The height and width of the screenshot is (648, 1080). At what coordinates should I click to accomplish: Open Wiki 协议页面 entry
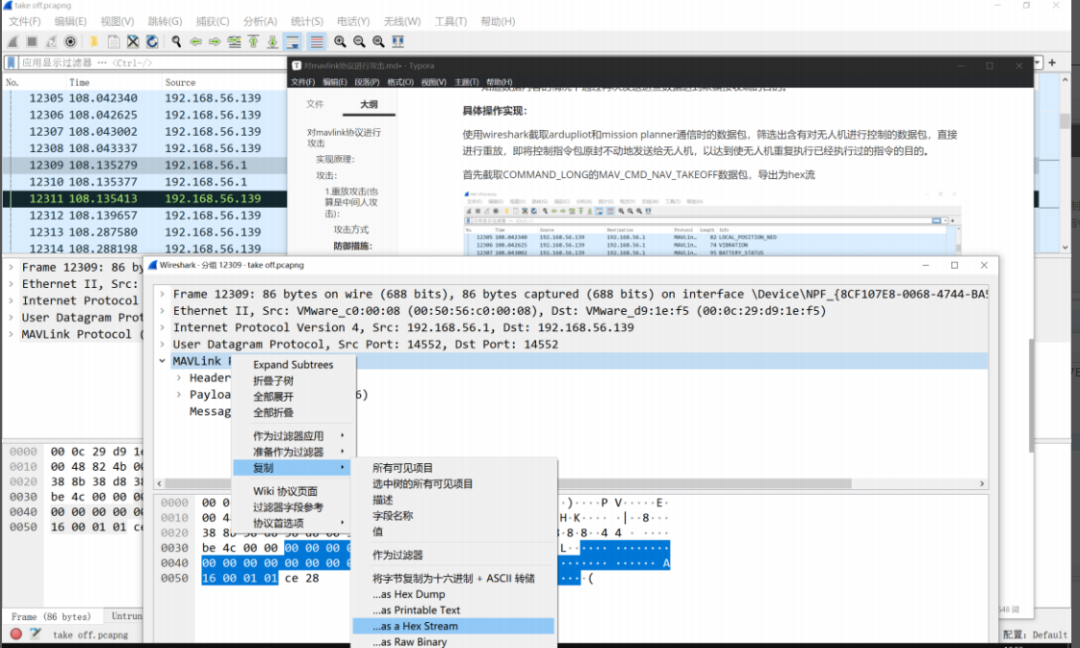(293, 491)
